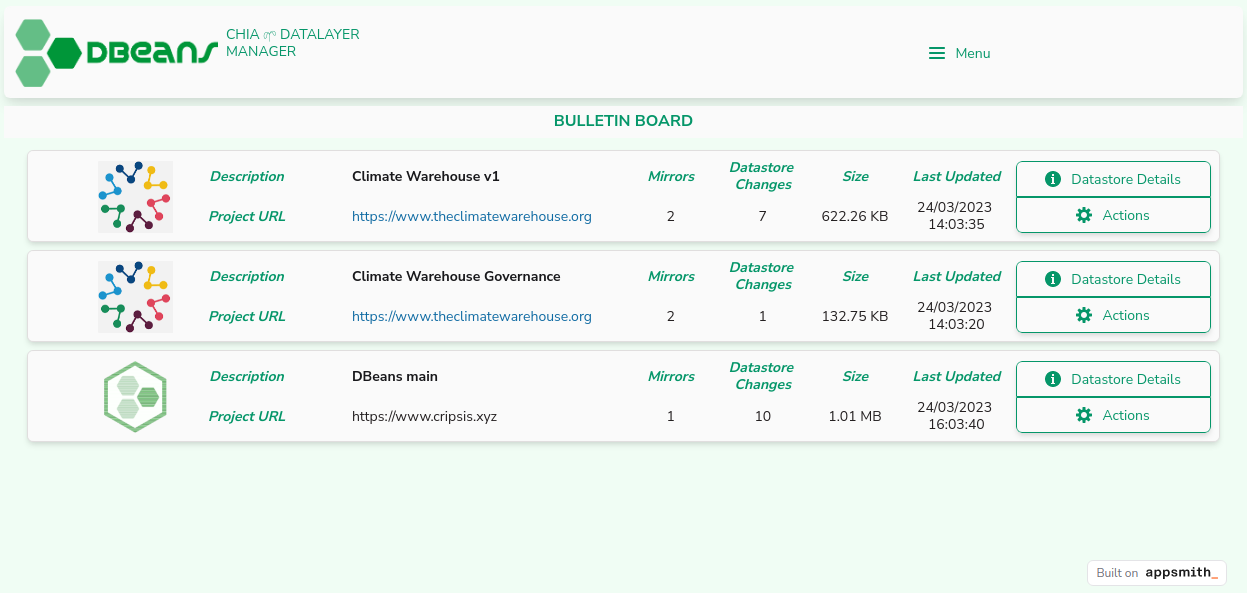Image resolution: width=1247 pixels, height=593 pixels.
Task: Click the 132.75 KB size value
Action: (x=855, y=316)
